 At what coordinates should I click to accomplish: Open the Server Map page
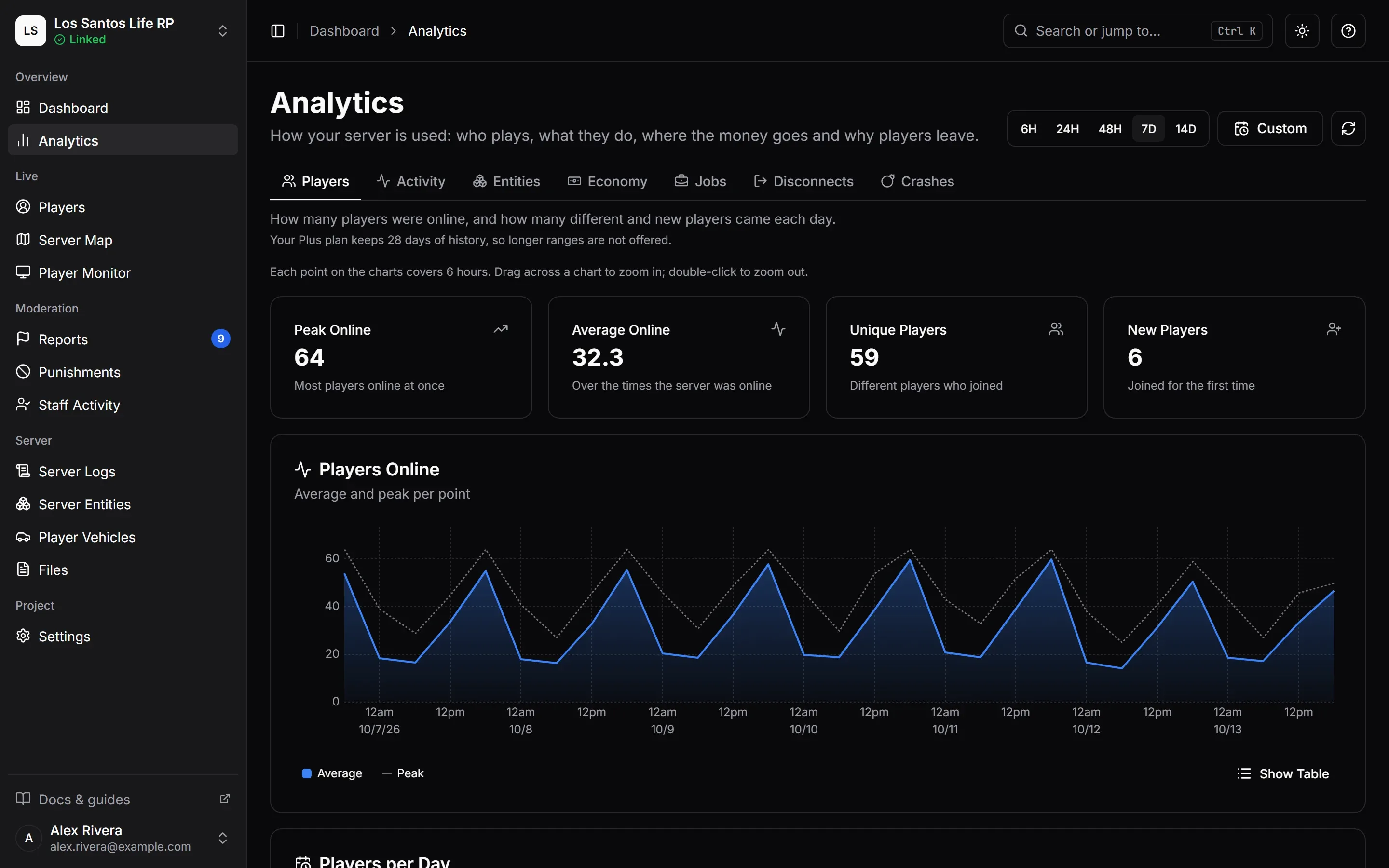123,240
